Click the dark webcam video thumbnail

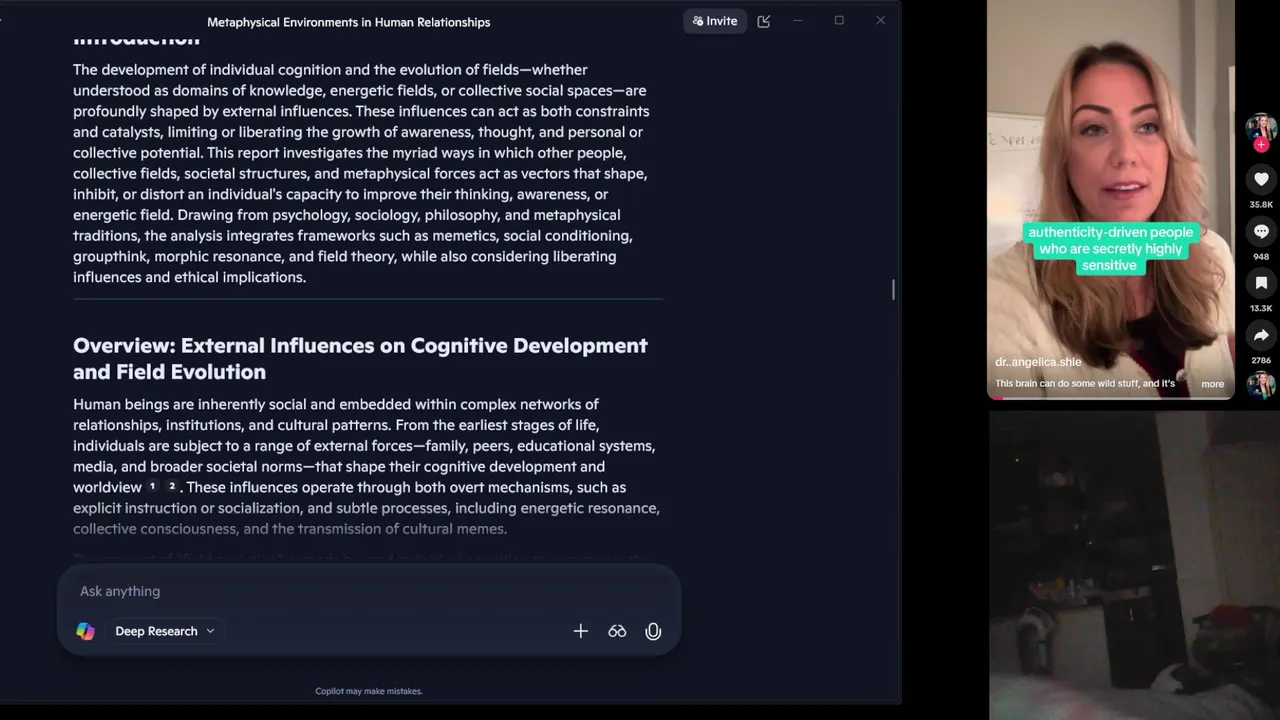click(x=1134, y=564)
